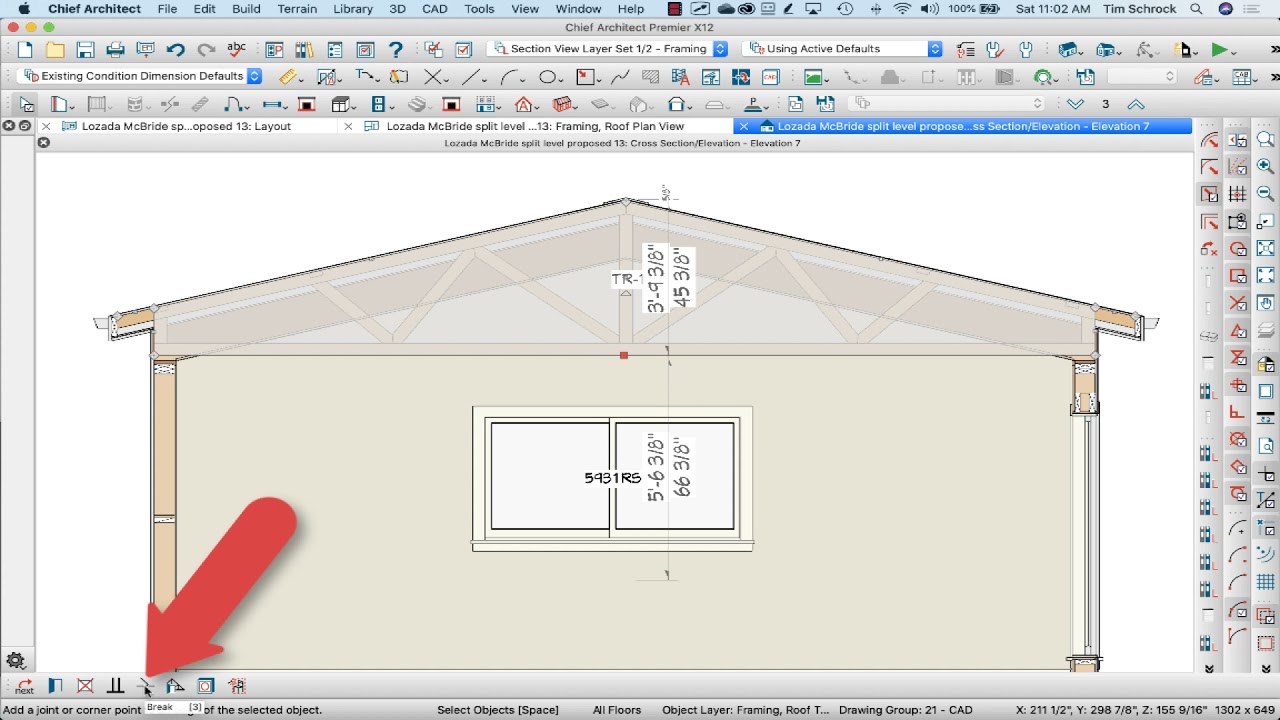
Task: Open the blue question mark Help tool
Action: [395, 50]
